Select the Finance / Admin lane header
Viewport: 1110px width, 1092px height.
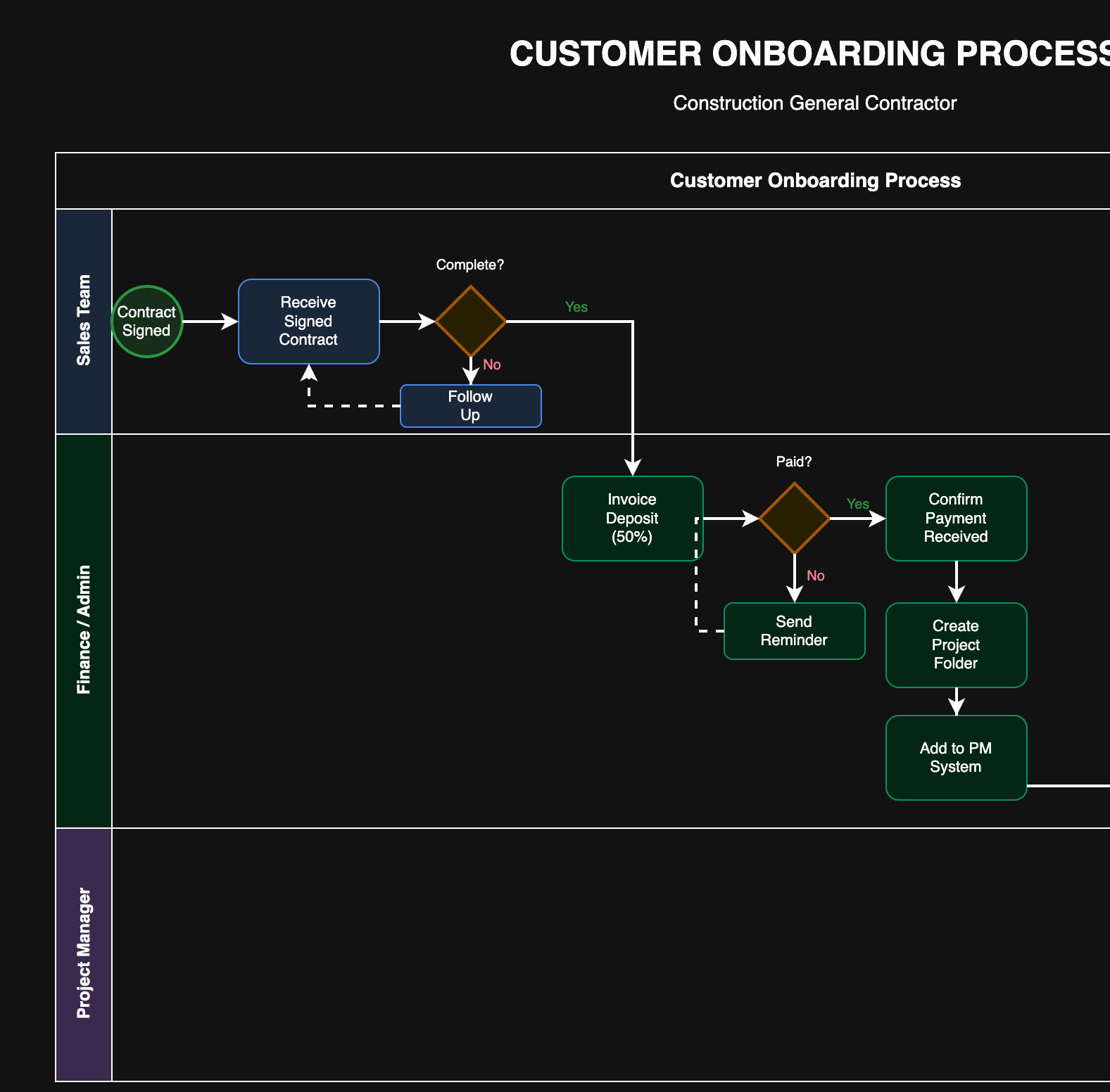(84, 631)
